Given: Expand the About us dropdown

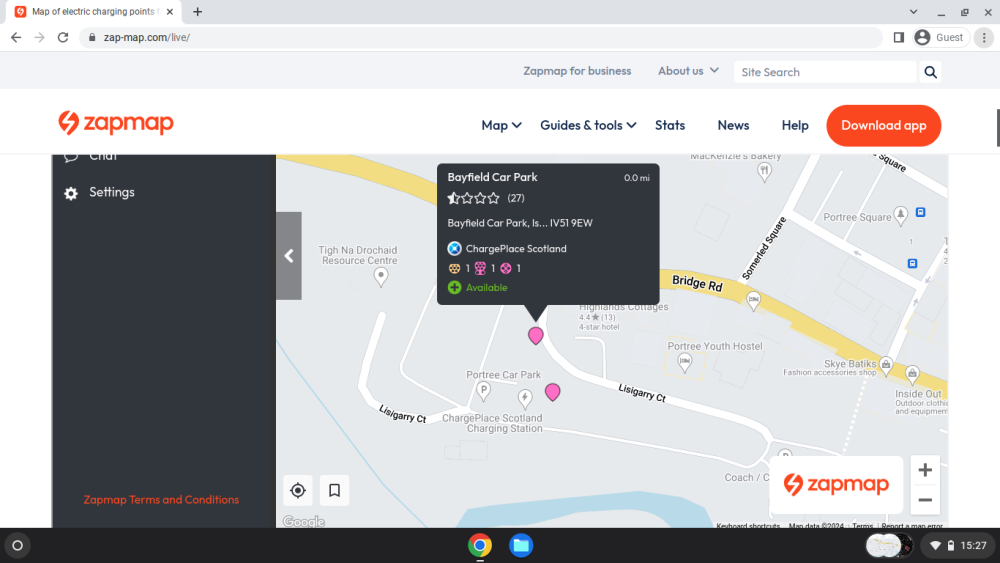Looking at the screenshot, I should pos(688,71).
